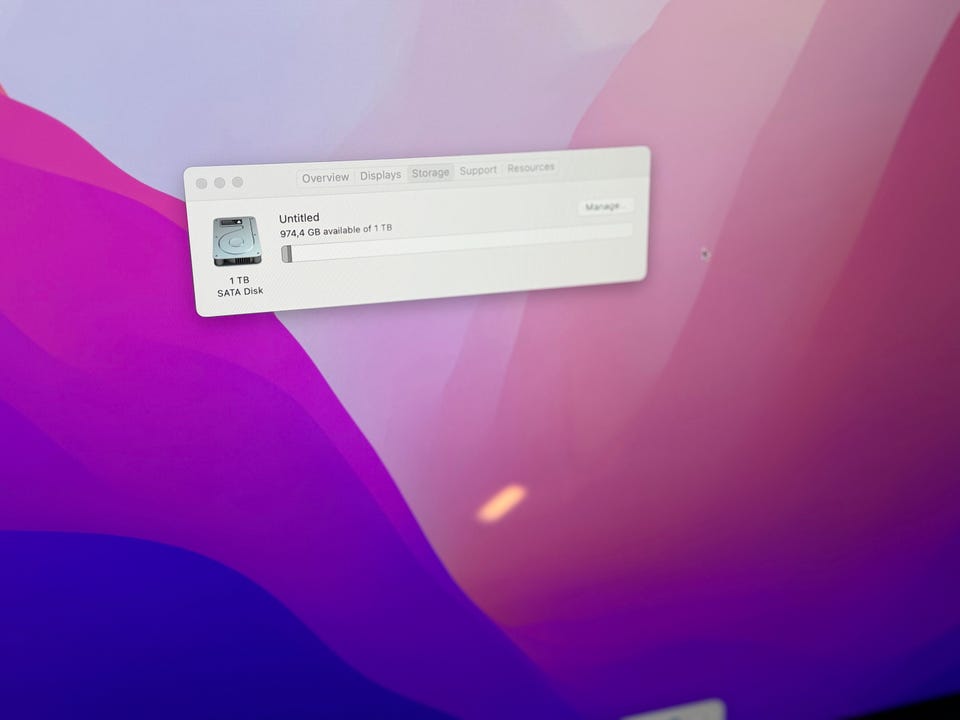Minimize window with the middle traffic-light button
Viewport: 960px width, 720px height.
coord(219,183)
